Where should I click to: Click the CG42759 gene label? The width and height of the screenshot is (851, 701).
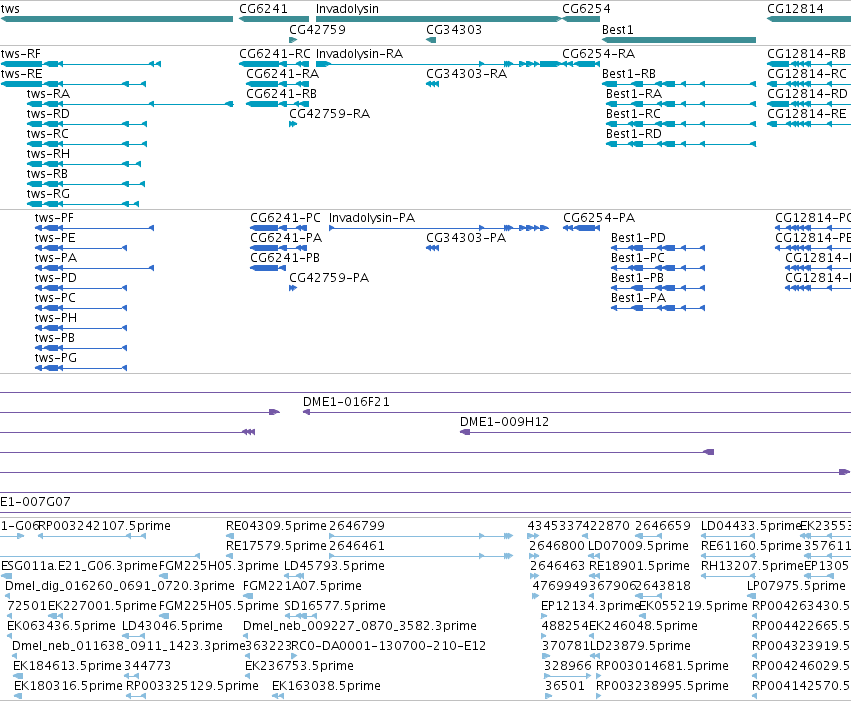click(317, 29)
